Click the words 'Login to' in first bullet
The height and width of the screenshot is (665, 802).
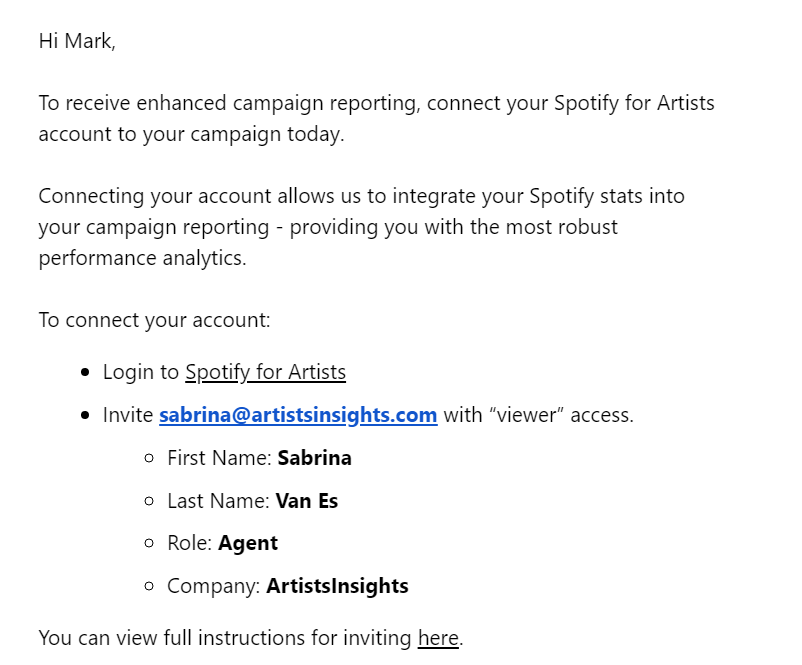click(141, 372)
